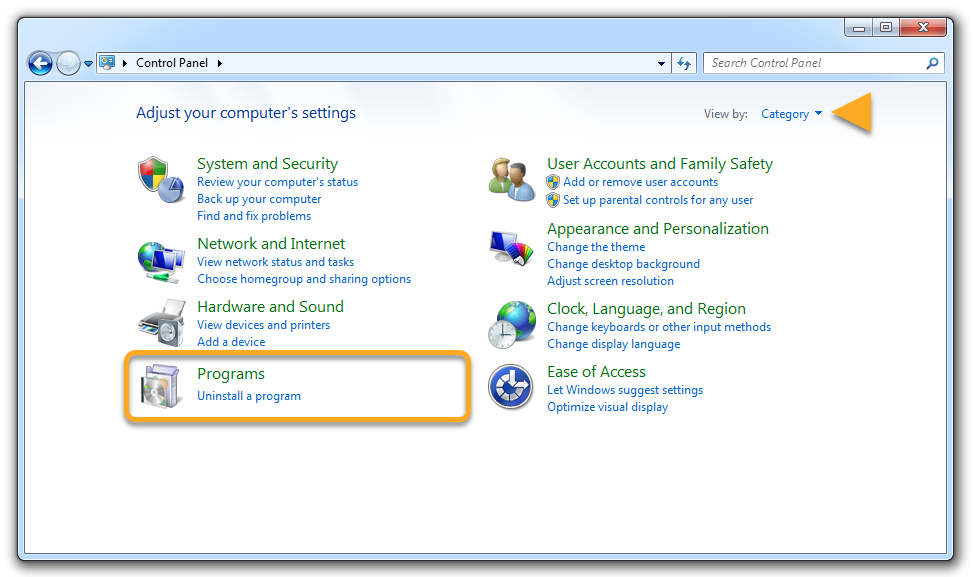
Task: Click in the Search Control Panel field
Action: [x=815, y=63]
